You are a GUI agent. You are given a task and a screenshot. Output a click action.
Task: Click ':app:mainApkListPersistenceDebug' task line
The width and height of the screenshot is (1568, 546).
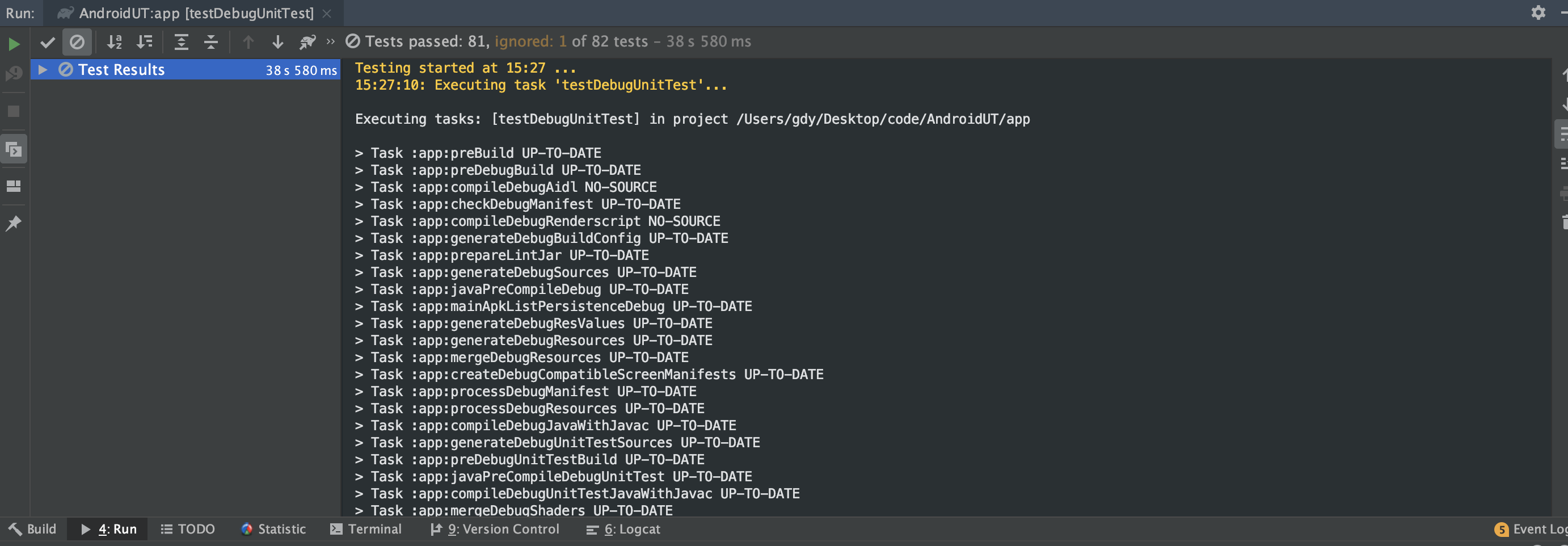553,307
